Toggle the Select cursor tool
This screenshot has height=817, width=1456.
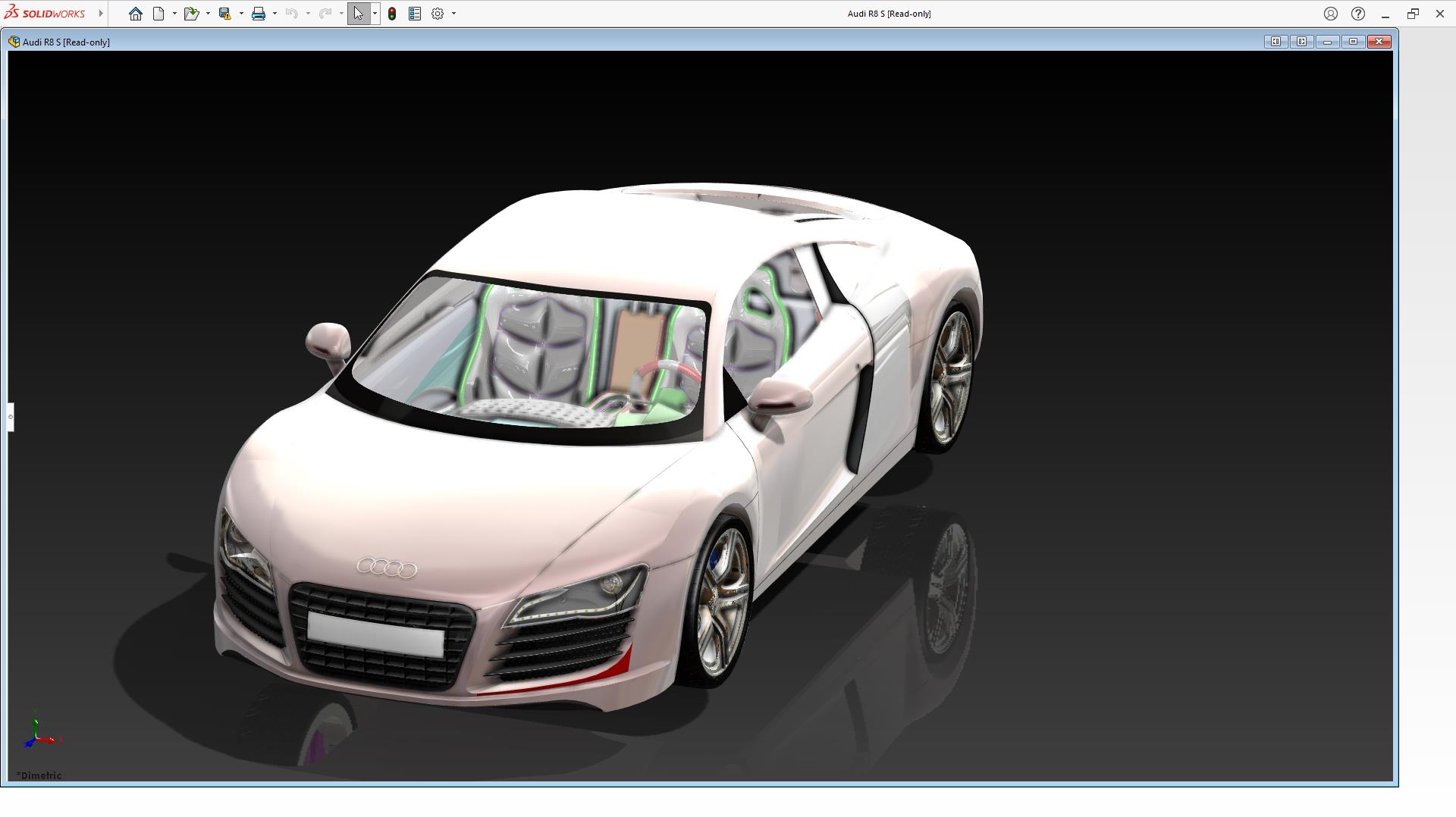click(358, 14)
